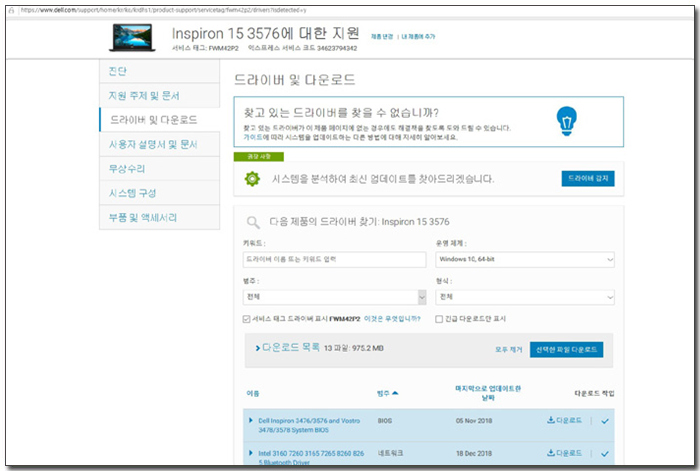
Task: Open the 사용자 설명서 및 문서 sidebar item
Action: click(x=159, y=144)
